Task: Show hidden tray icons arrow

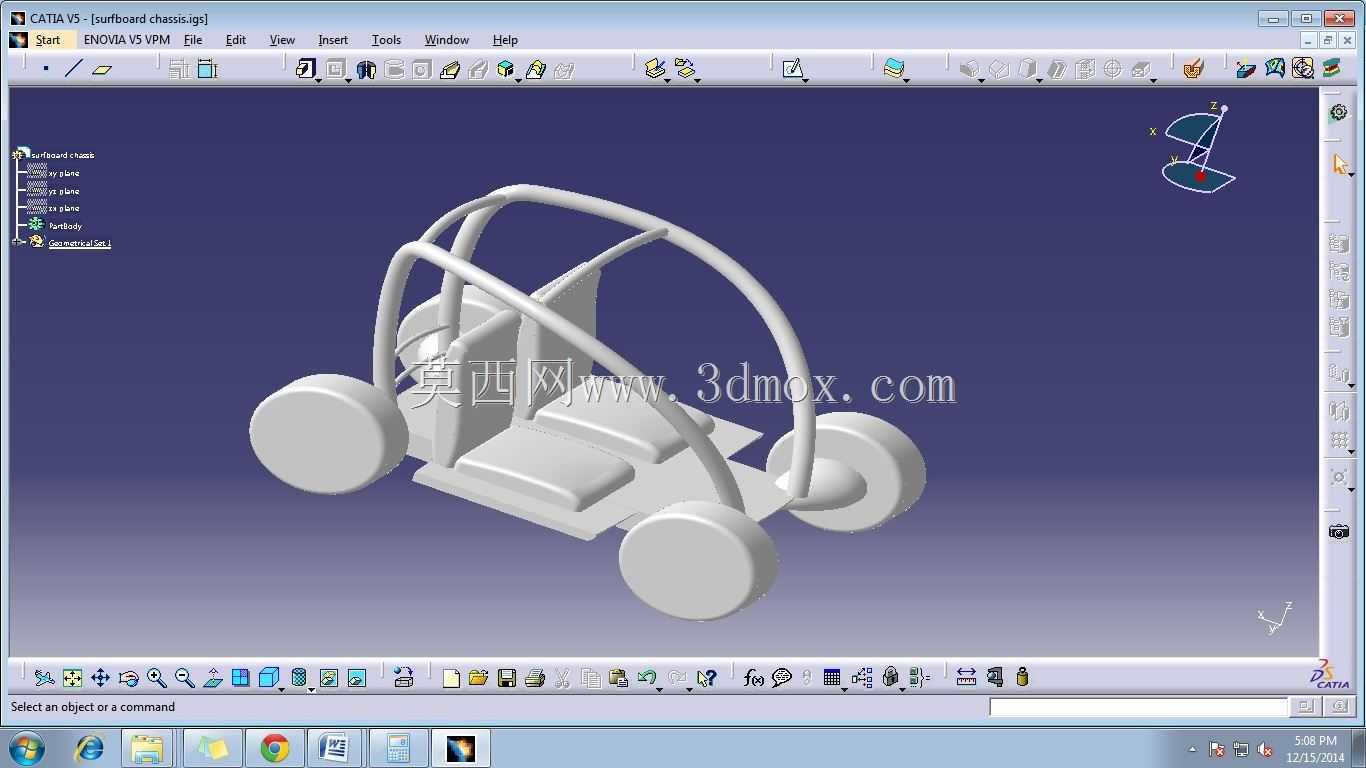Action: click(x=1193, y=749)
